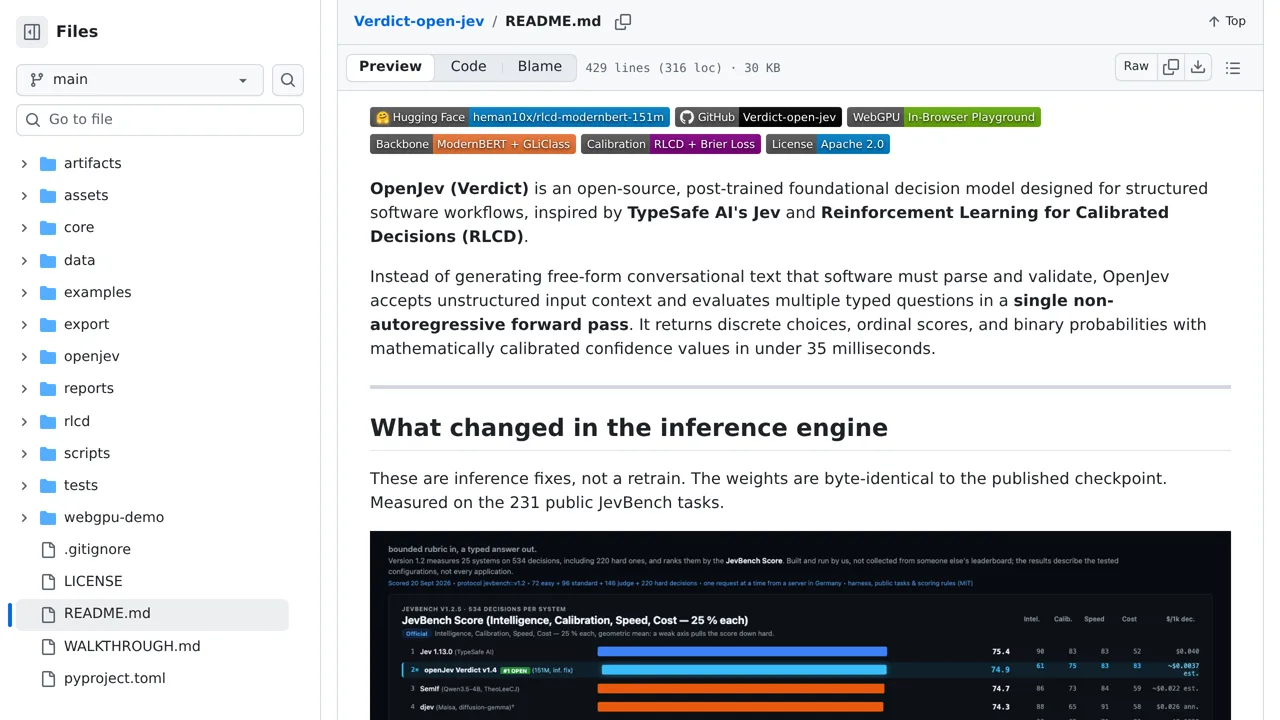Click the reports folder icon

point(48,388)
